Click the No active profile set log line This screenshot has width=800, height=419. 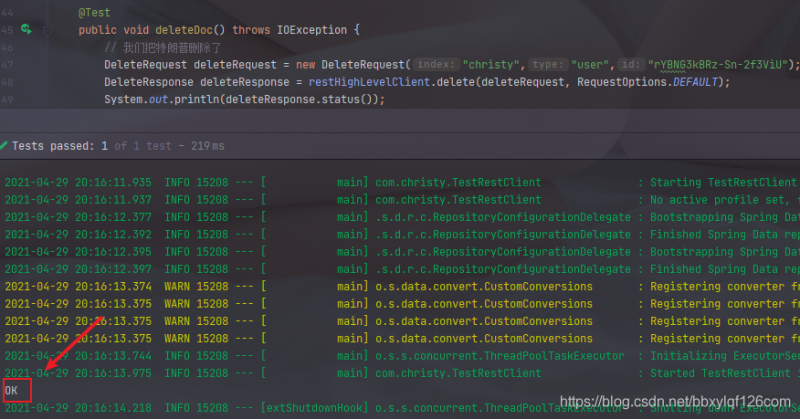click(x=402, y=200)
